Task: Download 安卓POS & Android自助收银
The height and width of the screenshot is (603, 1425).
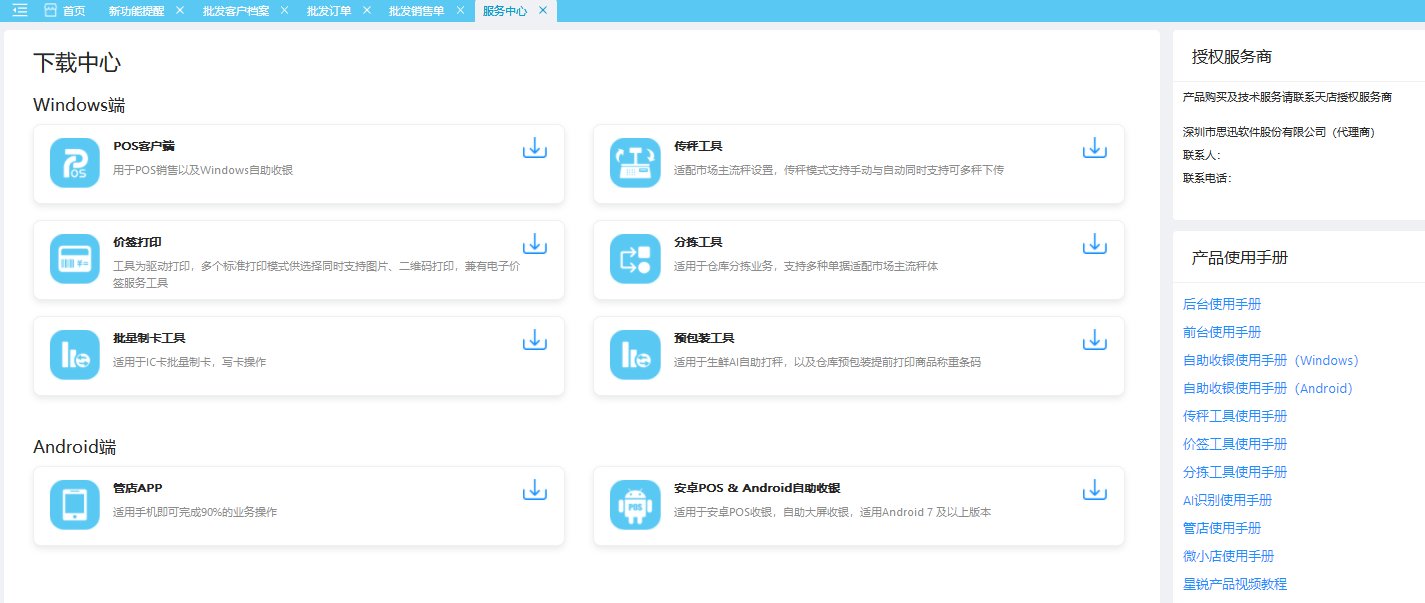Action: click(x=1095, y=490)
